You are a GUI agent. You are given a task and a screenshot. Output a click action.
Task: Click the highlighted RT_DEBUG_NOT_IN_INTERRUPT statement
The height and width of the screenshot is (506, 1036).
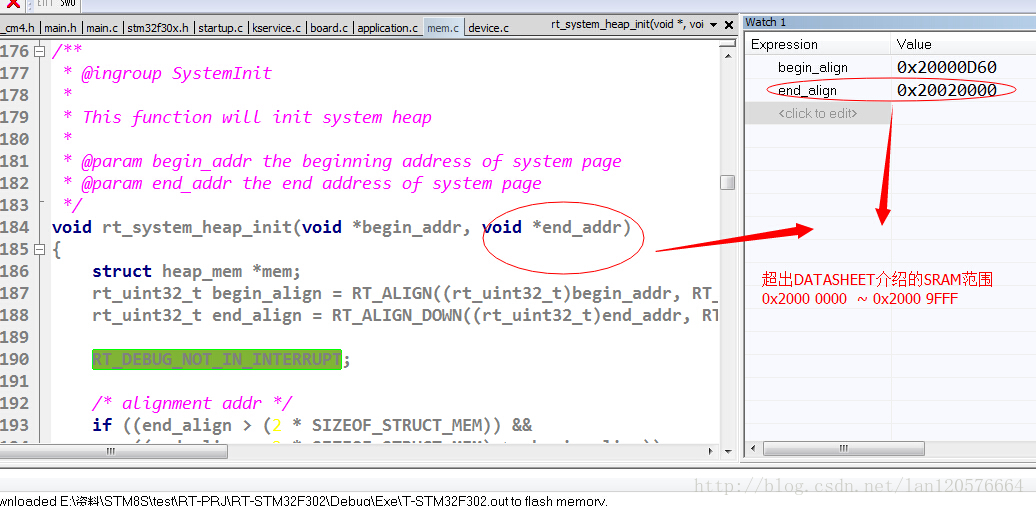click(217, 359)
